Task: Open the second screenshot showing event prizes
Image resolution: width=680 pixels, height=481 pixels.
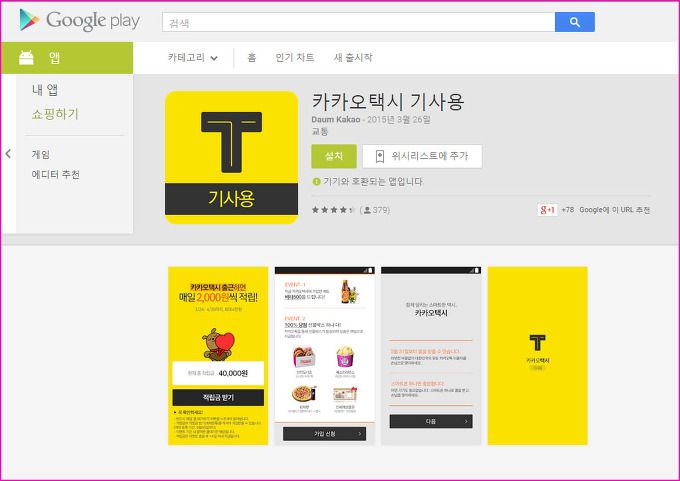Action: [x=325, y=356]
